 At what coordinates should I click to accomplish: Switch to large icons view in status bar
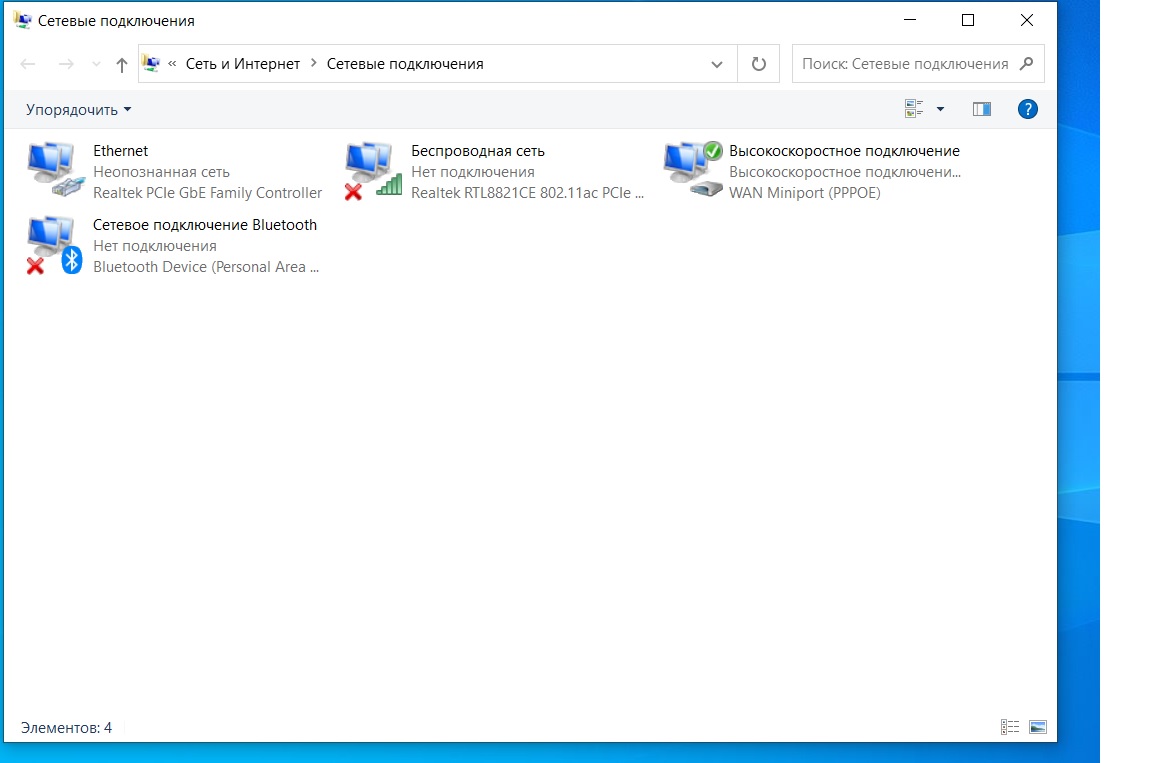[x=1038, y=728]
